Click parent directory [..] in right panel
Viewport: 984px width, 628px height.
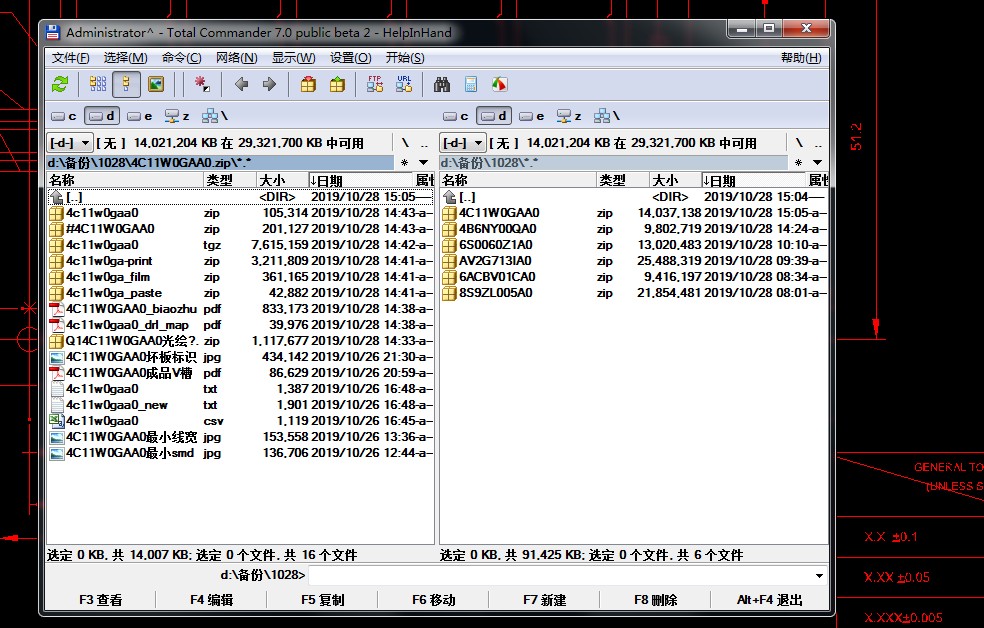[x=634, y=197]
